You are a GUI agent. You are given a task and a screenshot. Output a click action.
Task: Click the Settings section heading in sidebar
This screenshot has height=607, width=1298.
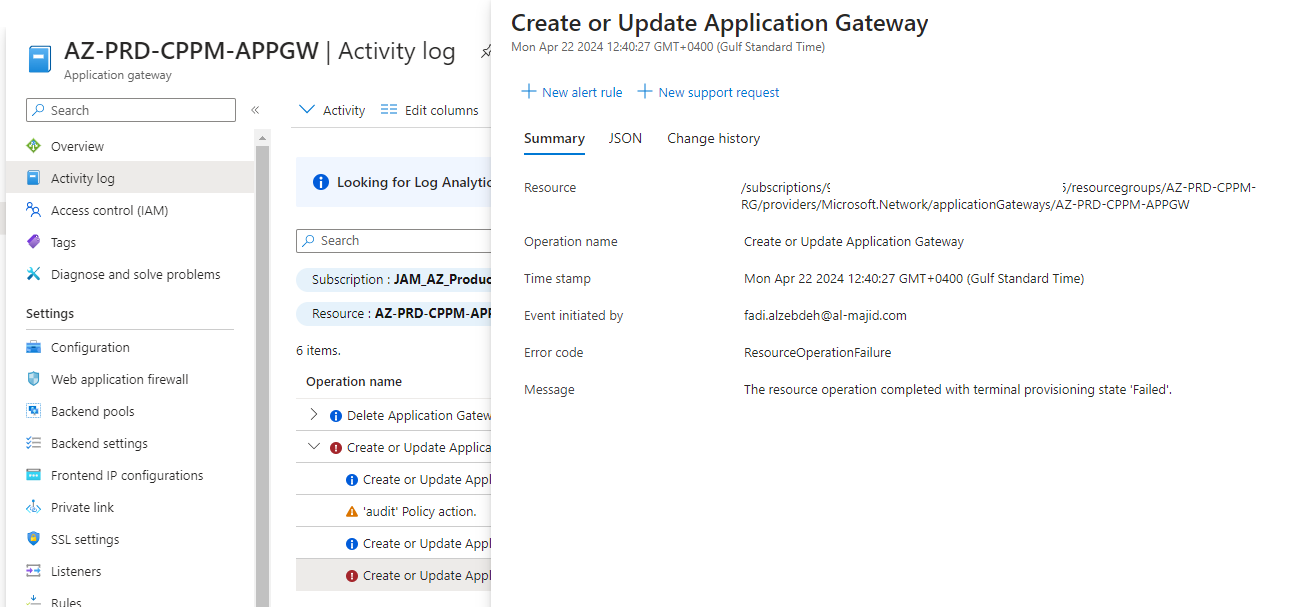pos(50,313)
